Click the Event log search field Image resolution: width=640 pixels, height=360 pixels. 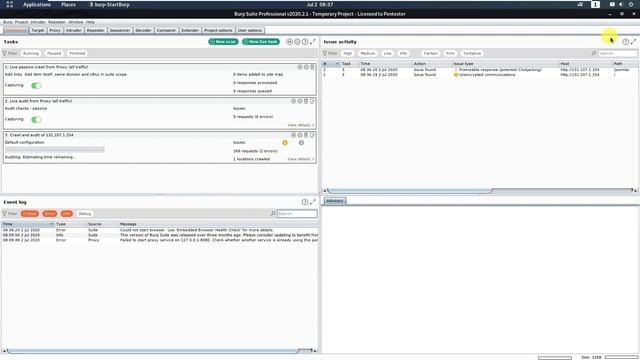(x=297, y=213)
